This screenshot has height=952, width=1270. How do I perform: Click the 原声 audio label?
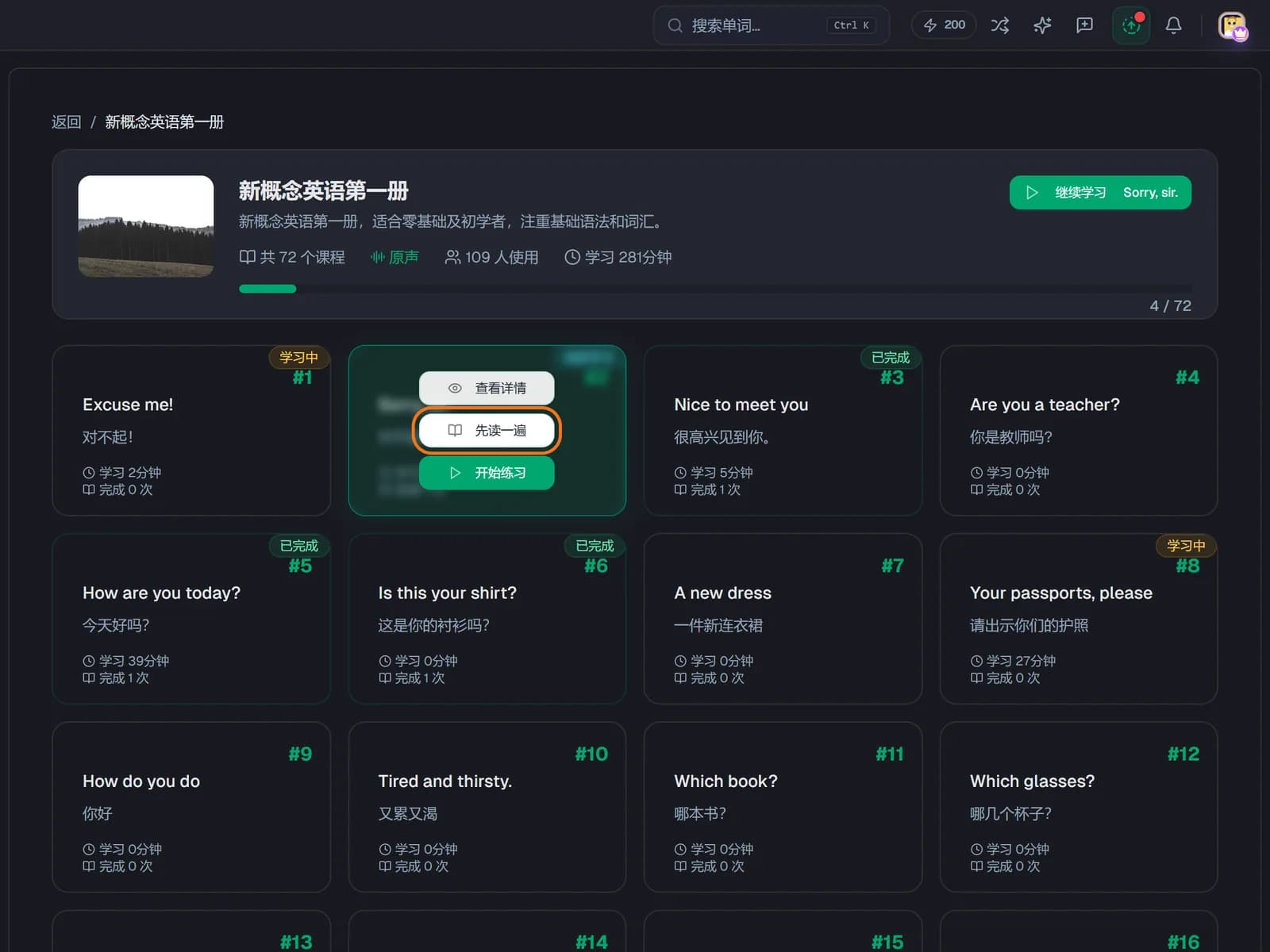tap(394, 257)
